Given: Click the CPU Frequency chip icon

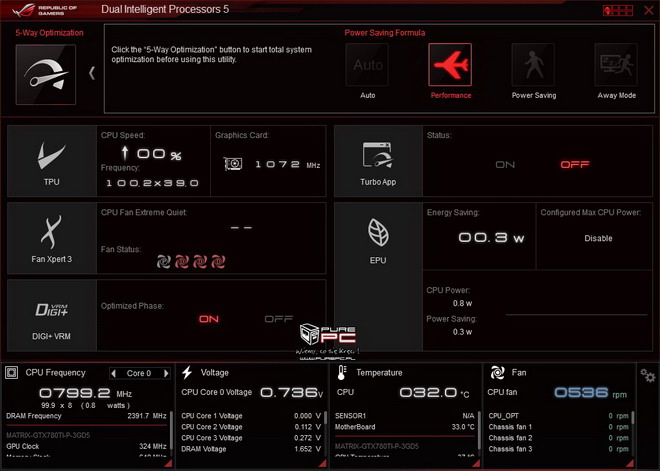Looking at the screenshot, I should [x=11, y=373].
